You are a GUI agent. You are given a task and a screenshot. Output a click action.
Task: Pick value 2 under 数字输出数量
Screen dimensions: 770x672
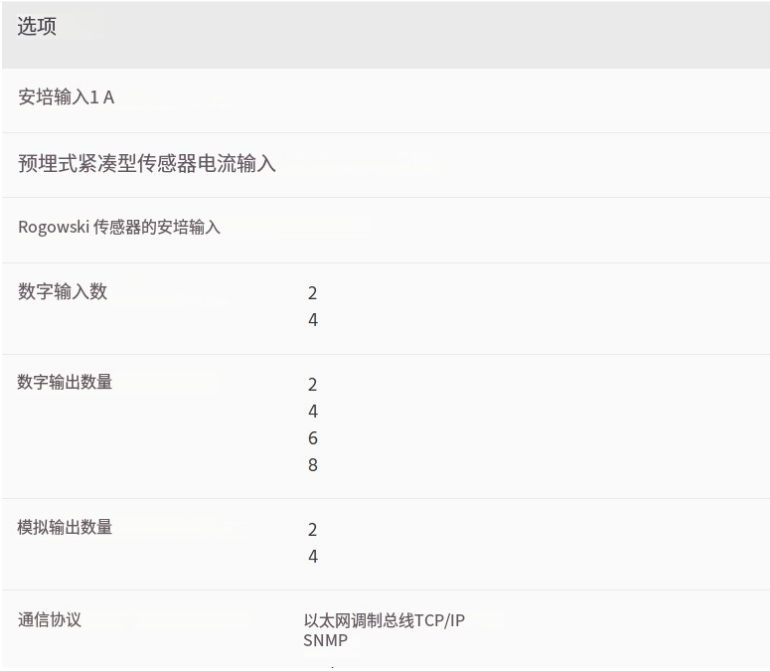[x=313, y=385]
